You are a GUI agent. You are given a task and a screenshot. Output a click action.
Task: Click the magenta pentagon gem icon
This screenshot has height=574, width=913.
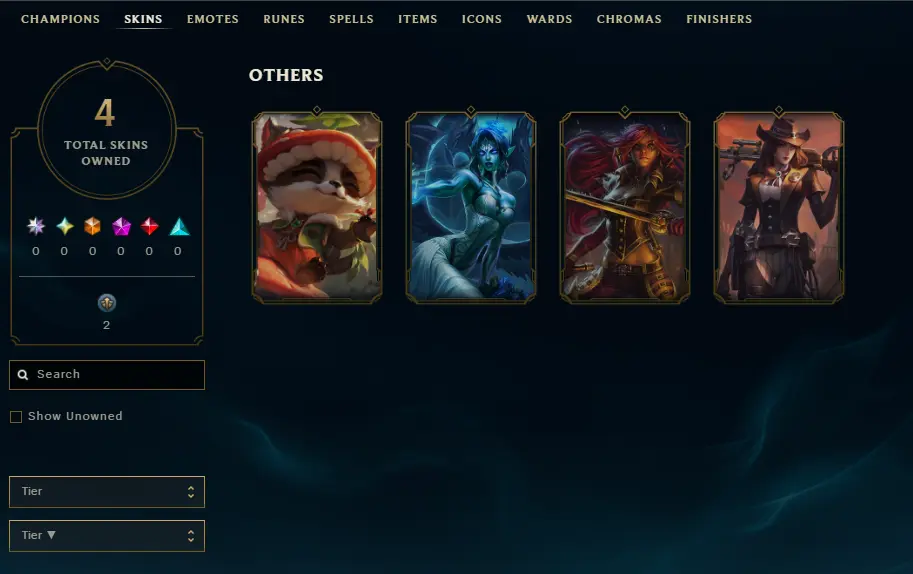(121, 226)
